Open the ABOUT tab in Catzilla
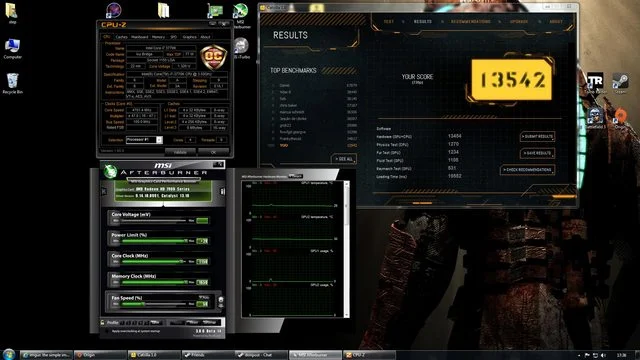 coord(556,22)
